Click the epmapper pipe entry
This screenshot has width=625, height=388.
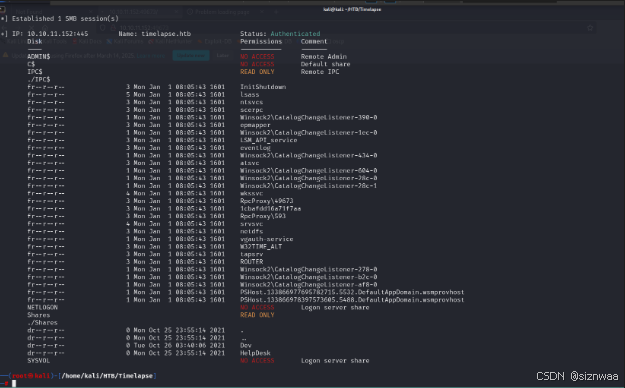(x=255, y=125)
